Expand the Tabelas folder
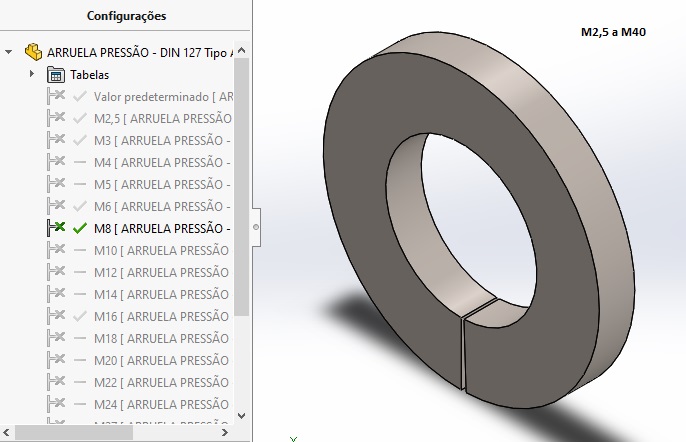 (x=32, y=74)
